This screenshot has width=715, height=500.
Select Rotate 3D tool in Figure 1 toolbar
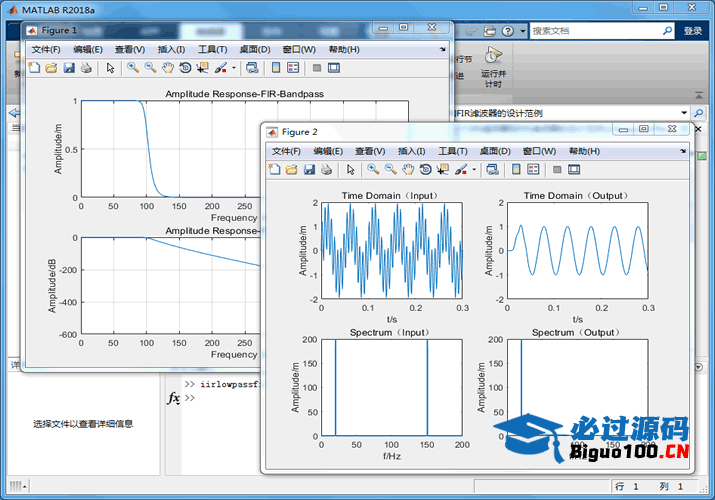185,68
